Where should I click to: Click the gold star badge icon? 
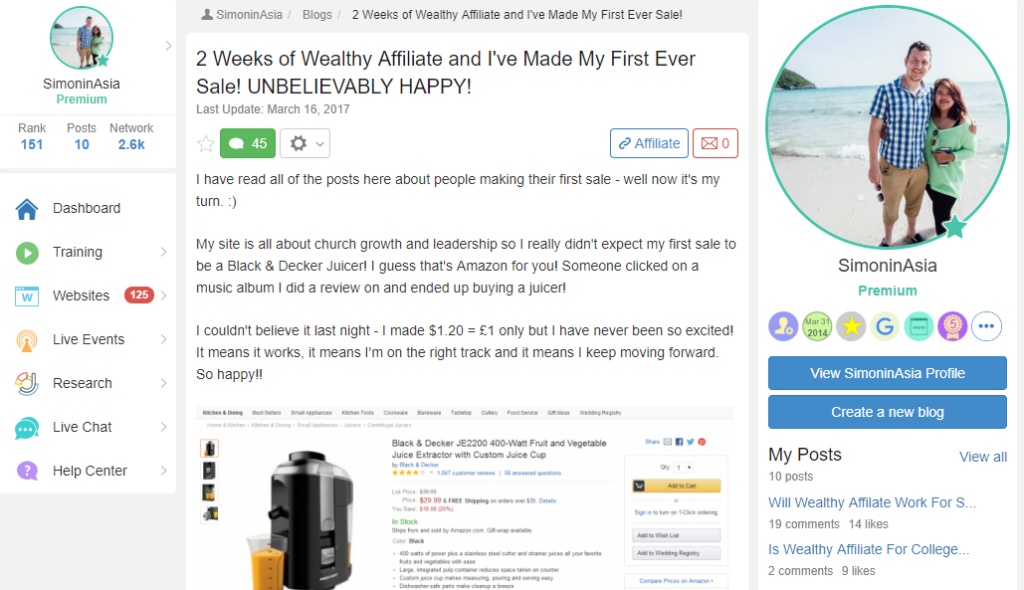(851, 326)
